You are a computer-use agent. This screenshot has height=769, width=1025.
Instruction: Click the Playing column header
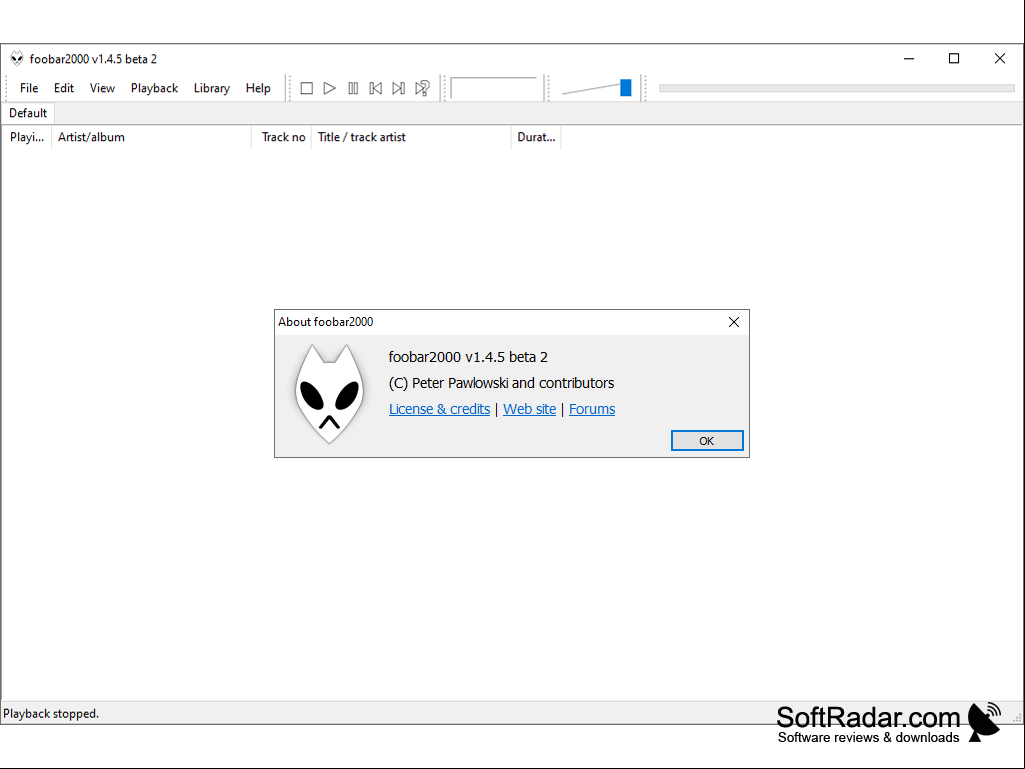(x=27, y=137)
